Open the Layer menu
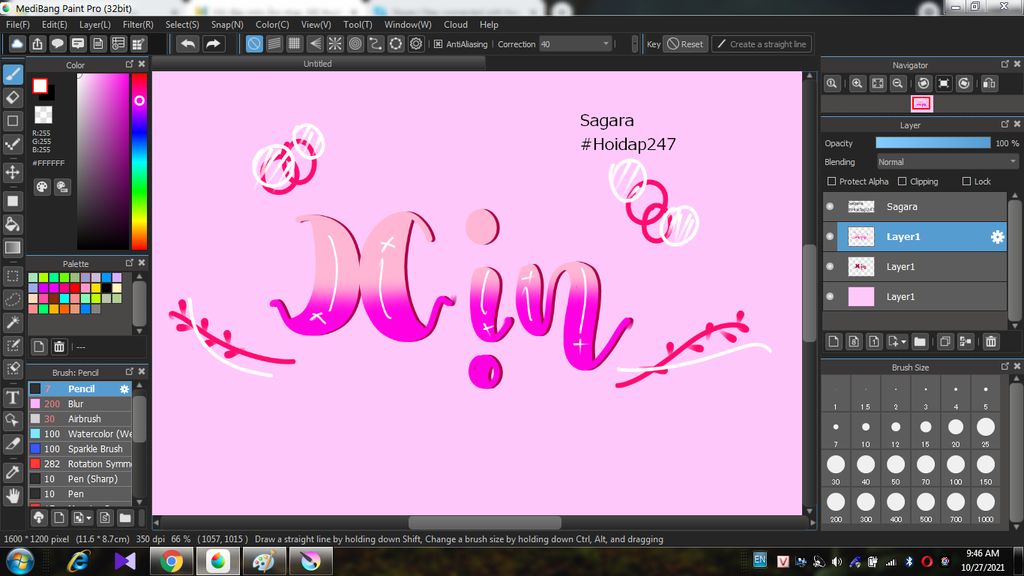 pos(95,24)
